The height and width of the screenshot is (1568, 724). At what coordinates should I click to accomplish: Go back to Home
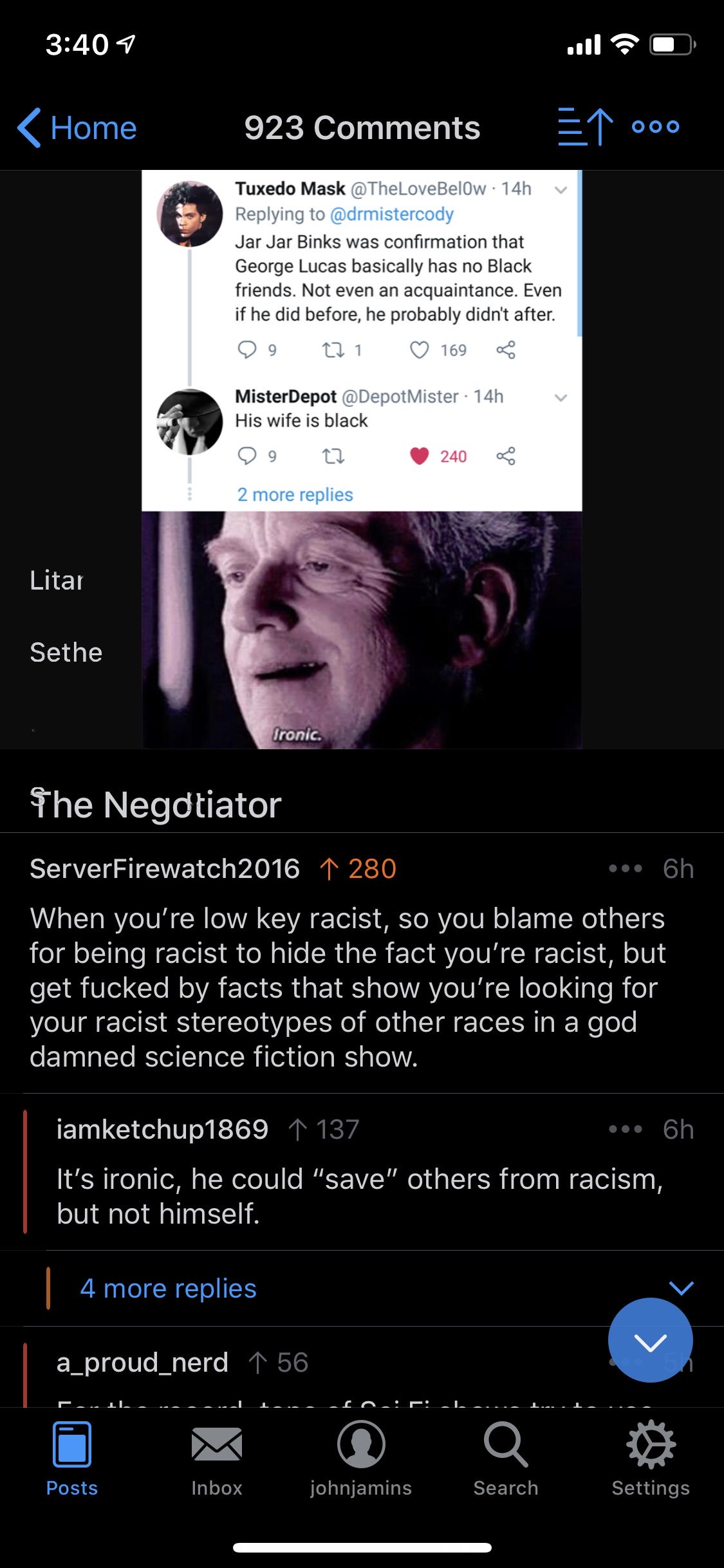(x=77, y=127)
